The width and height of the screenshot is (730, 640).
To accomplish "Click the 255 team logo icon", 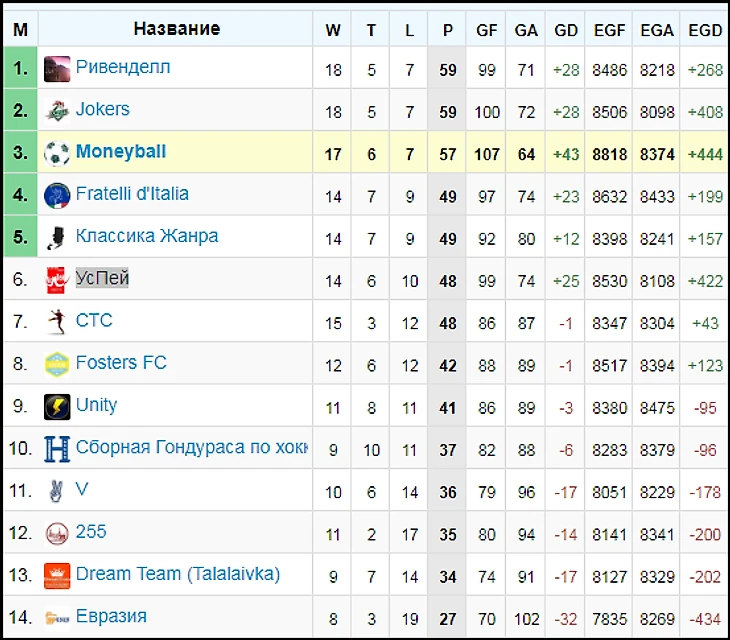I will [x=57, y=533].
